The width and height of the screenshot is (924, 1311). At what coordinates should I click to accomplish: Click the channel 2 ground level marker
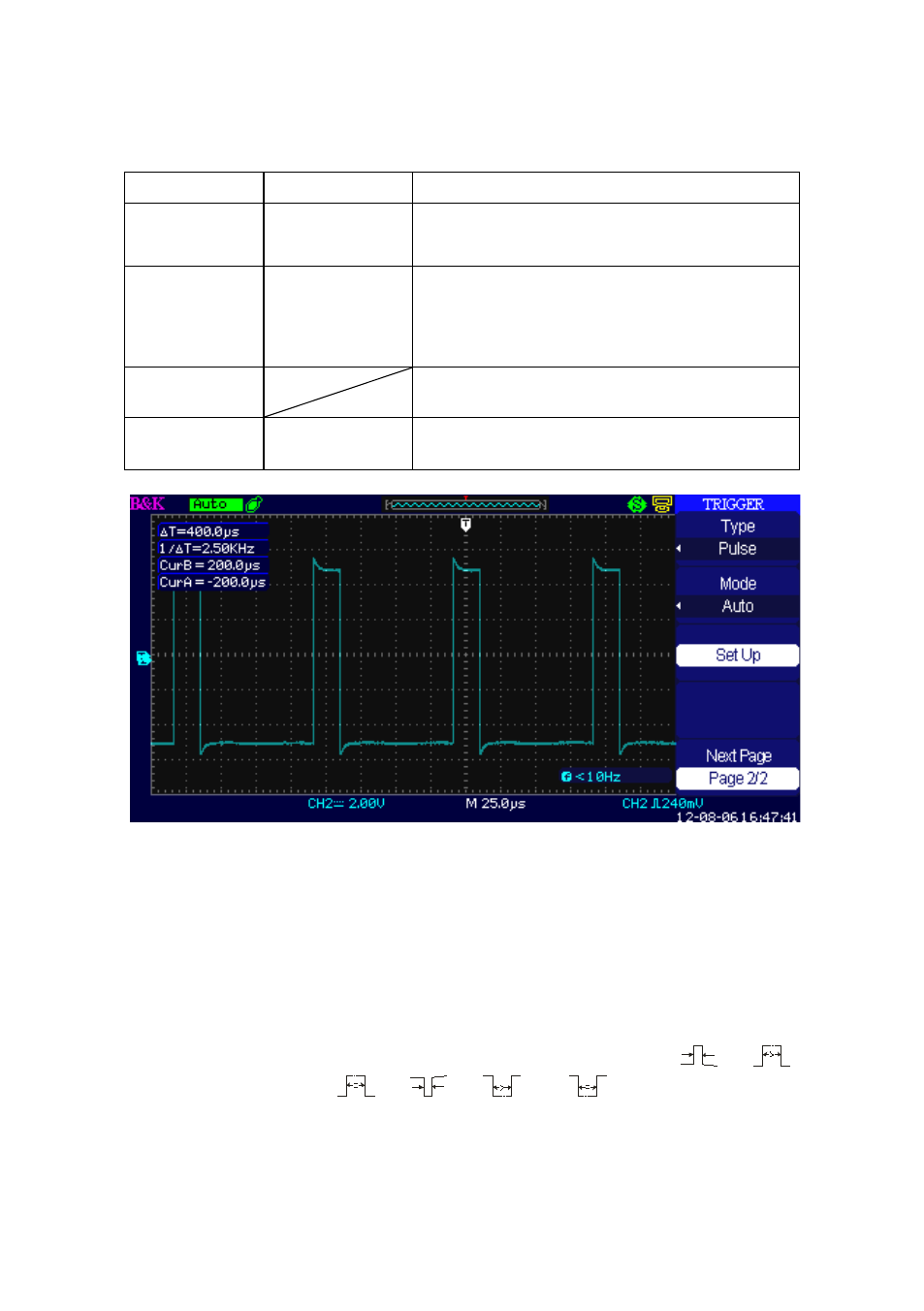[x=143, y=658]
